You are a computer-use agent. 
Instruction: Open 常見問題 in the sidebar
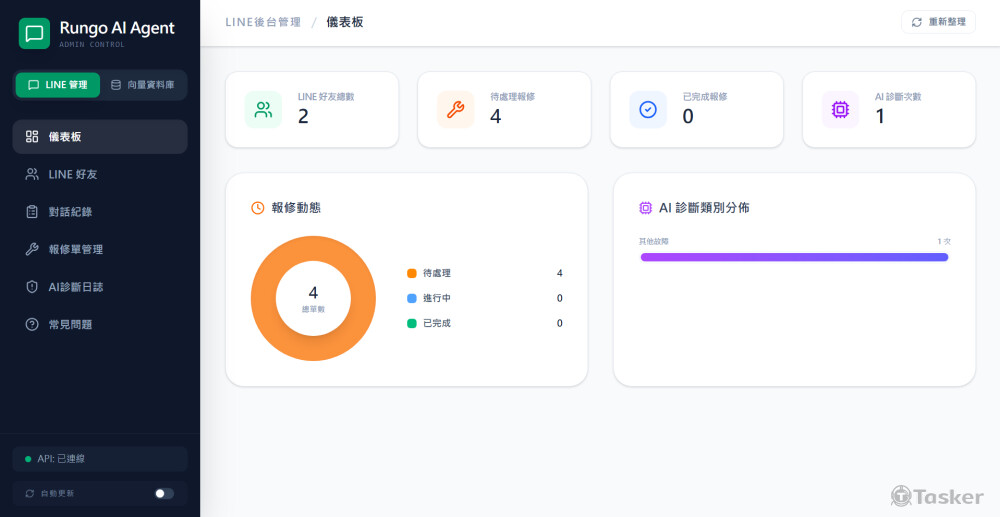(x=100, y=324)
